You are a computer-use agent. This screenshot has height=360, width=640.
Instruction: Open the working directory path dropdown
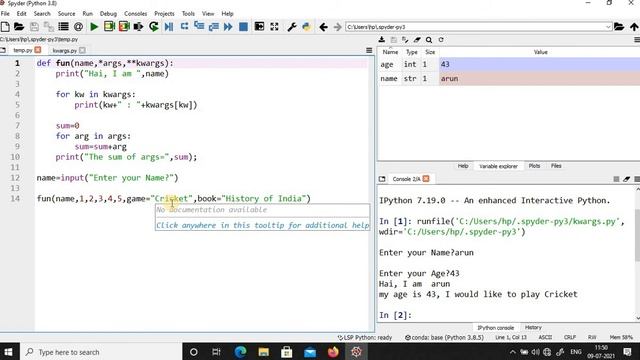point(608,27)
